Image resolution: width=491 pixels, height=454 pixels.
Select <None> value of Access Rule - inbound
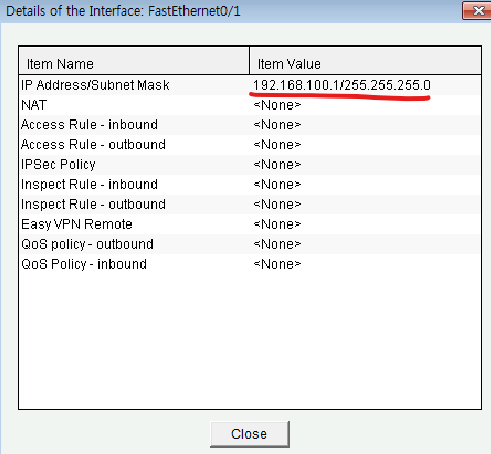pyautogui.click(x=277, y=125)
